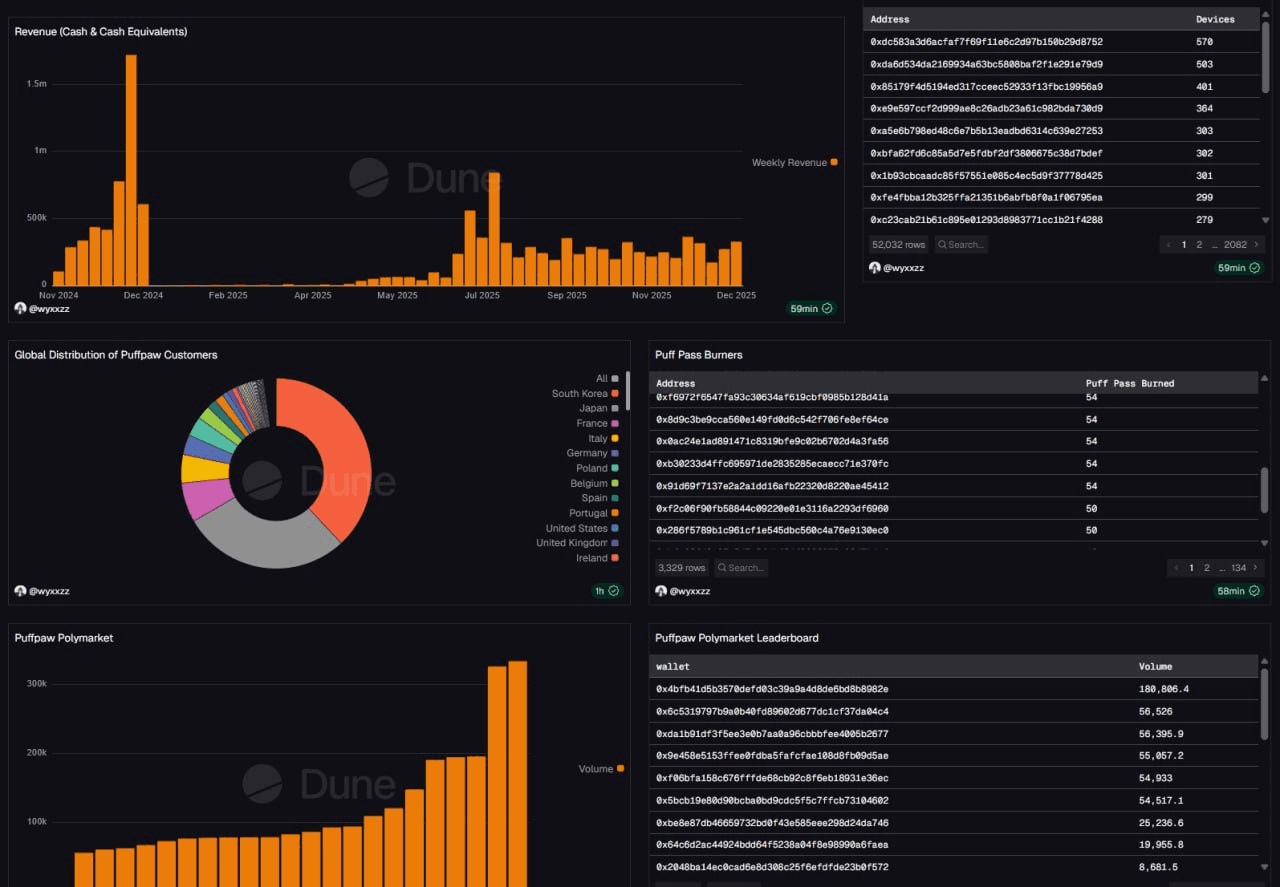Click the France color swatch in legend
This screenshot has width=1280, height=887.
coord(615,424)
